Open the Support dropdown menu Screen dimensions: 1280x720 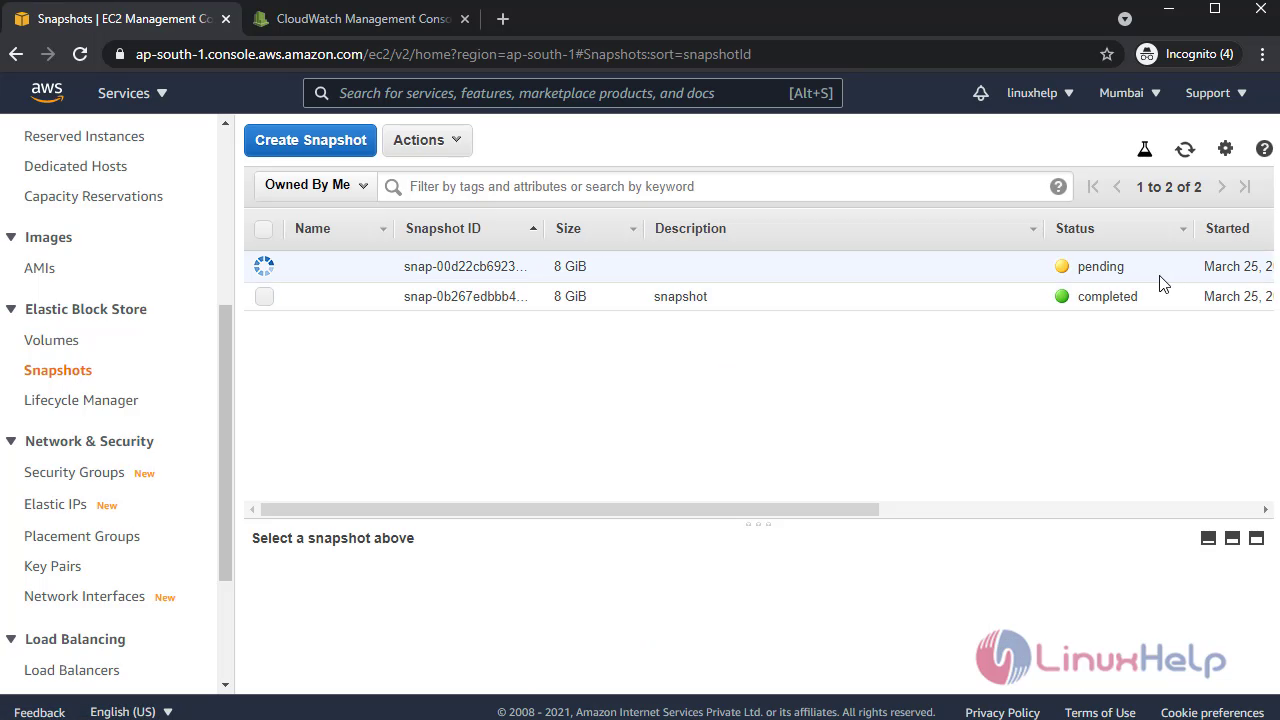[x=1216, y=93]
